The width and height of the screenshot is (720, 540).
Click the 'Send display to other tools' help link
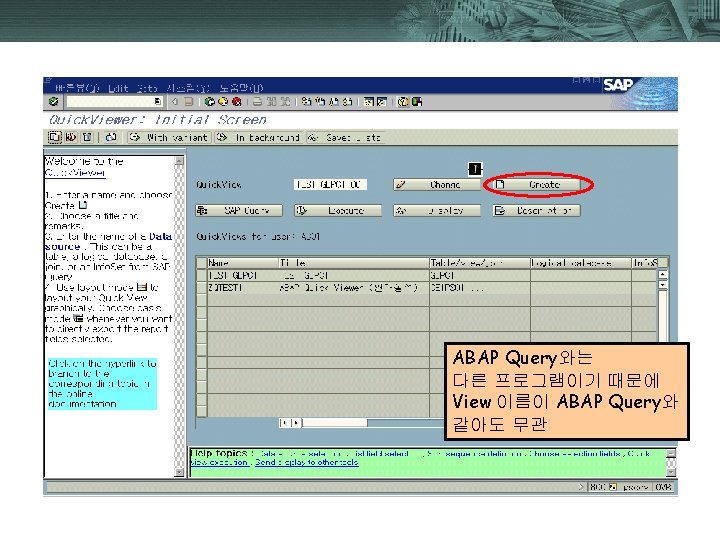pyautogui.click(x=306, y=462)
